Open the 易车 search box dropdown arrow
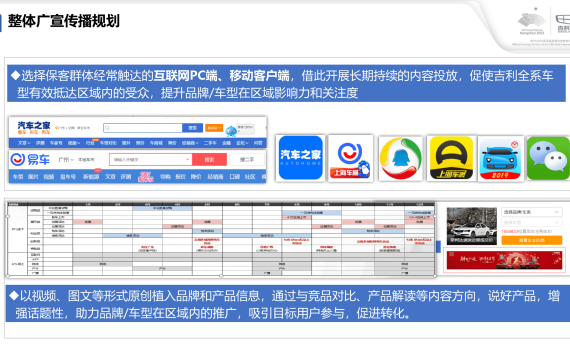570x360 pixels. pos(187,159)
